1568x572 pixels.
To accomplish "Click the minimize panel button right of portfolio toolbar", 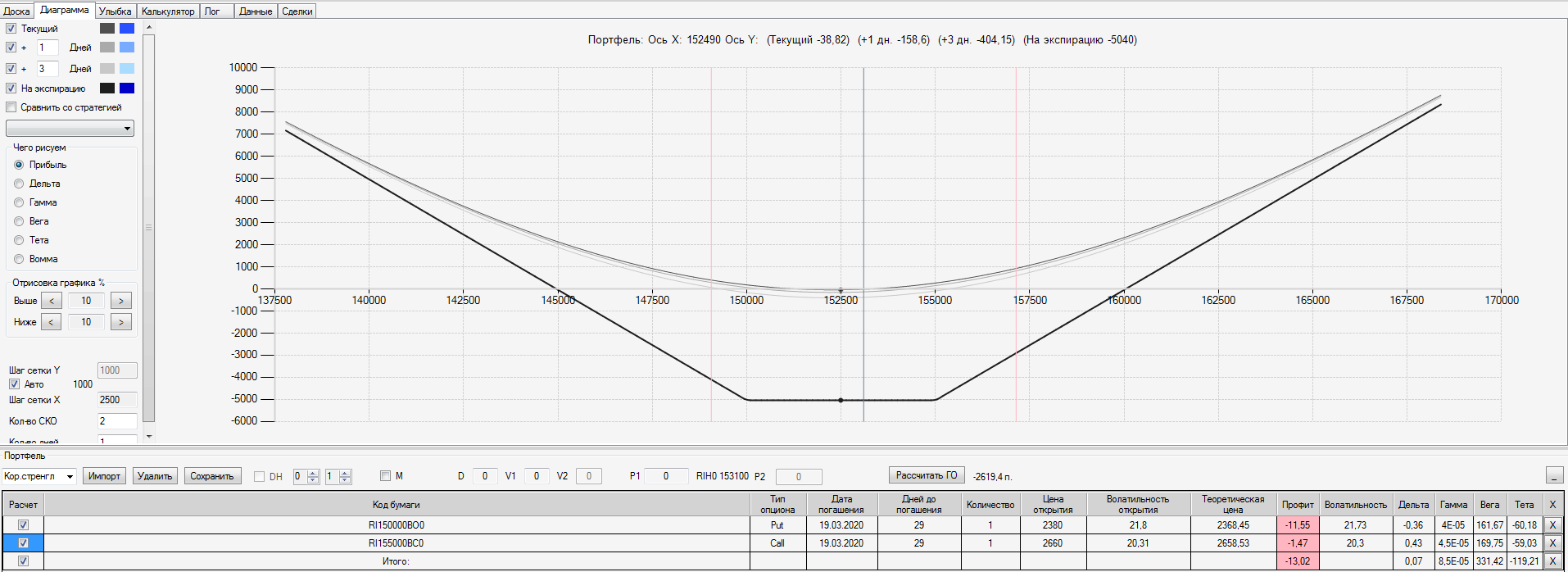I will pos(1554,475).
